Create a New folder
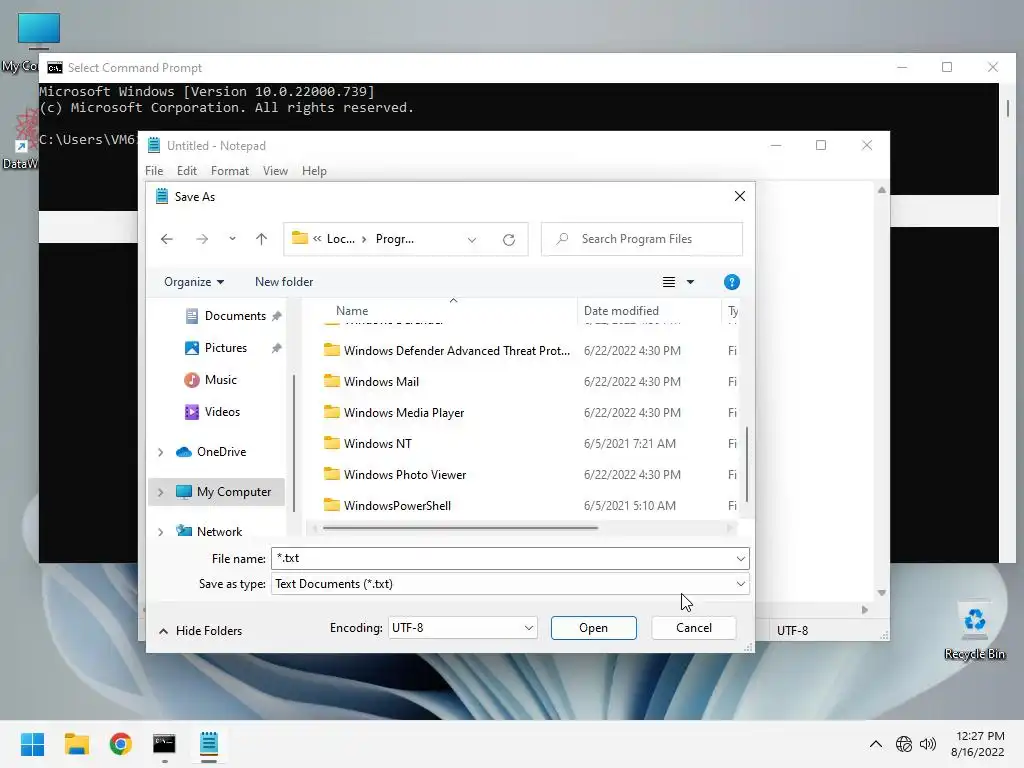 (284, 281)
